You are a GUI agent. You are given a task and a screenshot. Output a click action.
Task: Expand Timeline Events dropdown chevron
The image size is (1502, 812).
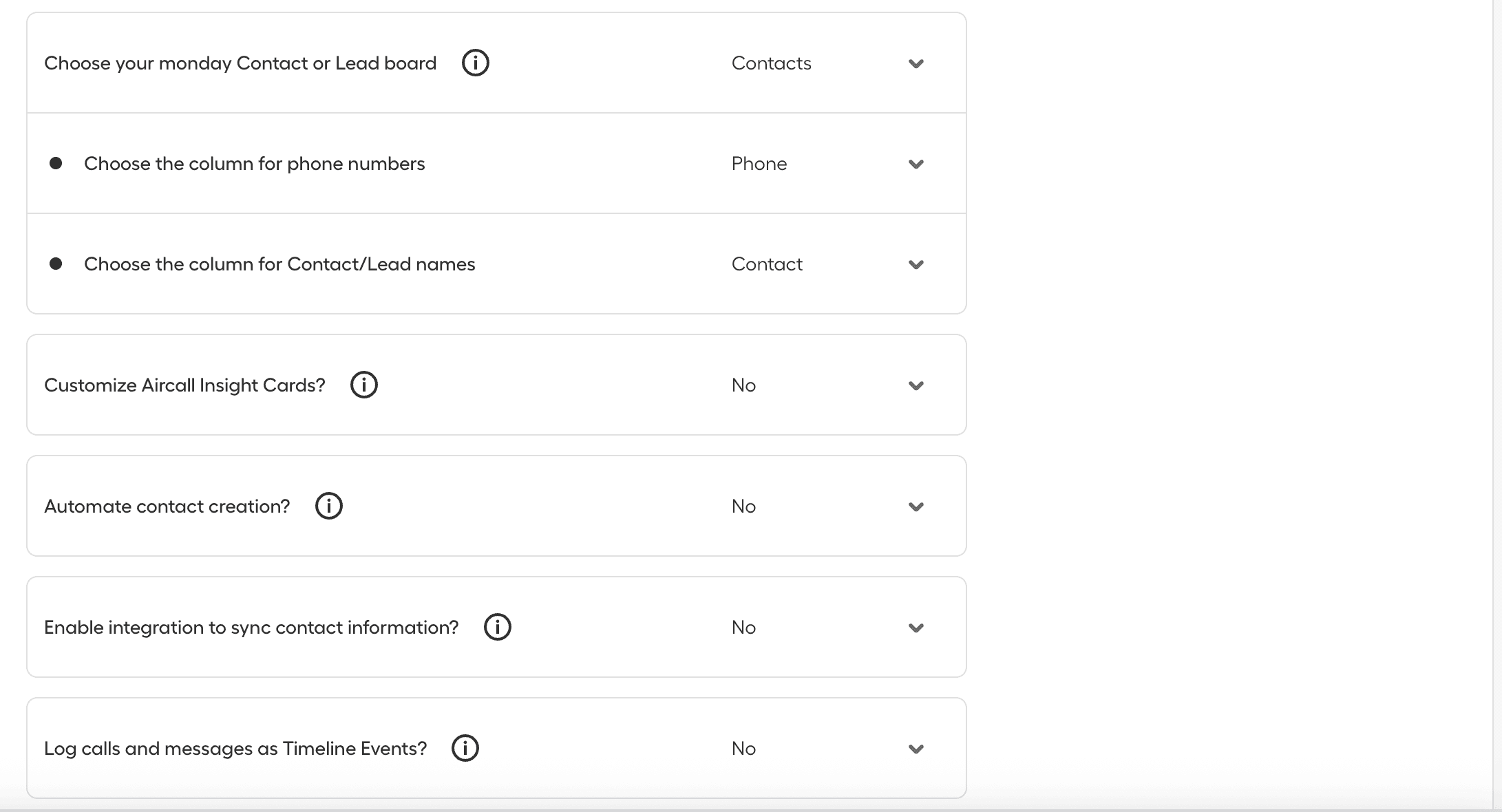[x=916, y=749]
